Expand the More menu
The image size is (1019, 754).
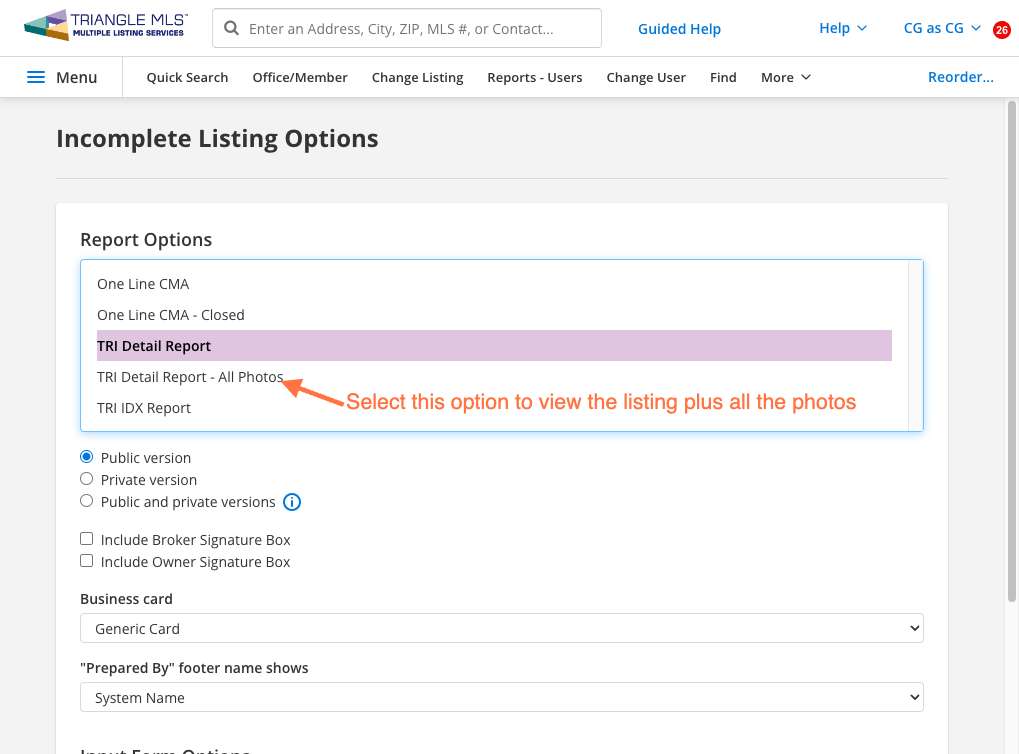pyautogui.click(x=786, y=77)
